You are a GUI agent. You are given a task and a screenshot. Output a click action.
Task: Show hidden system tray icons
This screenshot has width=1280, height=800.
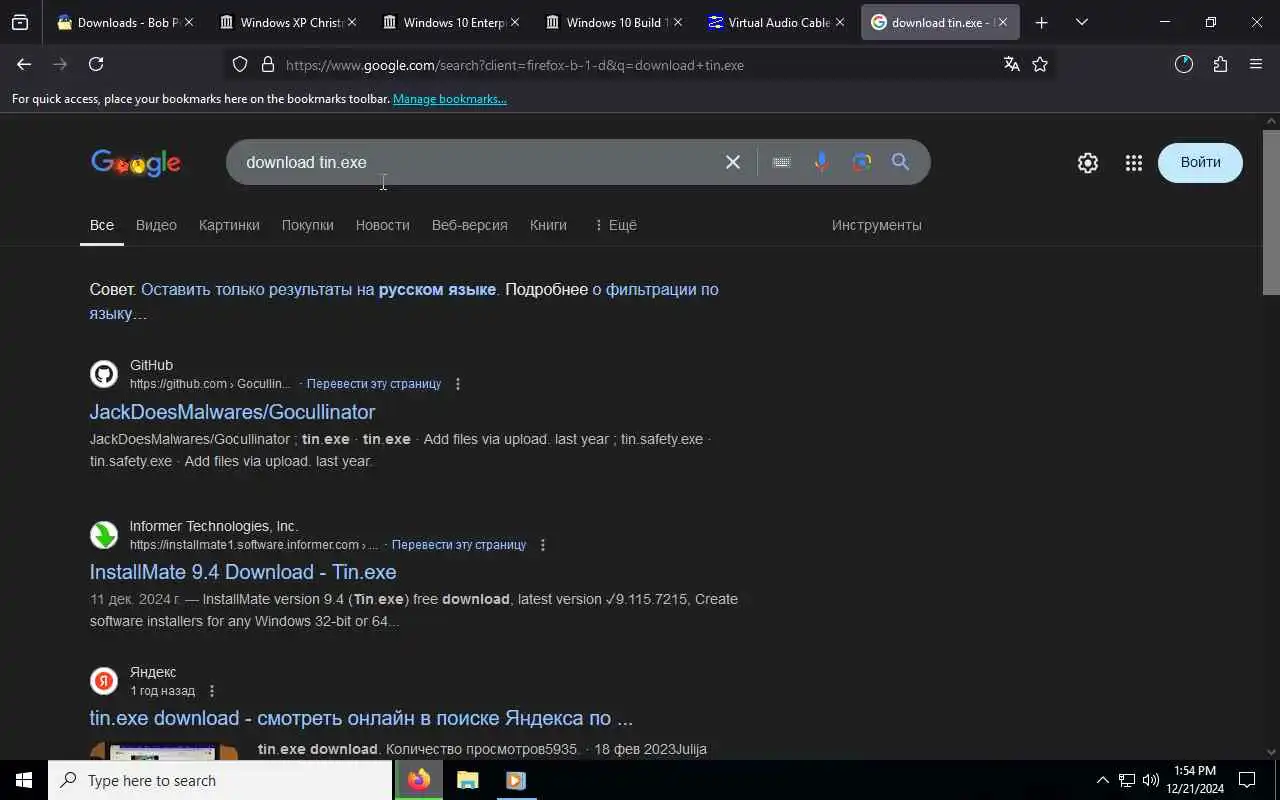click(1103, 780)
